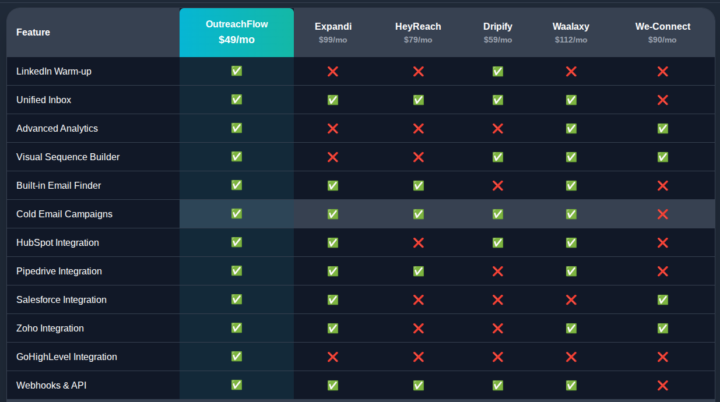Click the Dripify column header
Image resolution: width=720 pixels, height=402 pixels.
coord(498,32)
